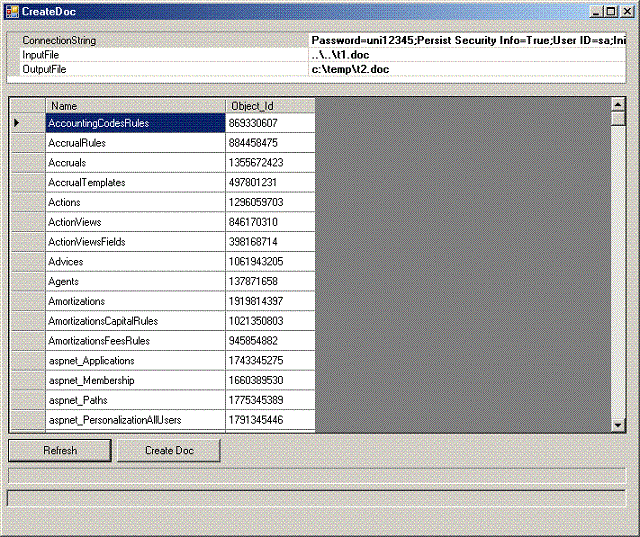Select the OutputFile property label

point(164,69)
